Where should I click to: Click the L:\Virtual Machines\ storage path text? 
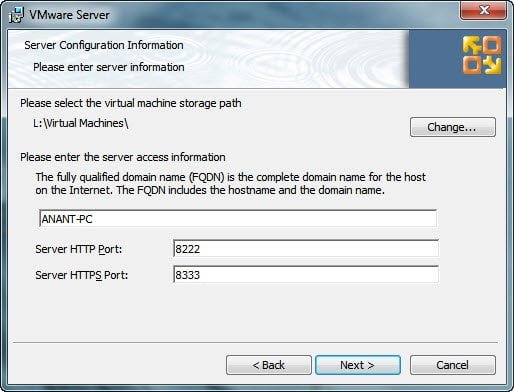point(81,123)
